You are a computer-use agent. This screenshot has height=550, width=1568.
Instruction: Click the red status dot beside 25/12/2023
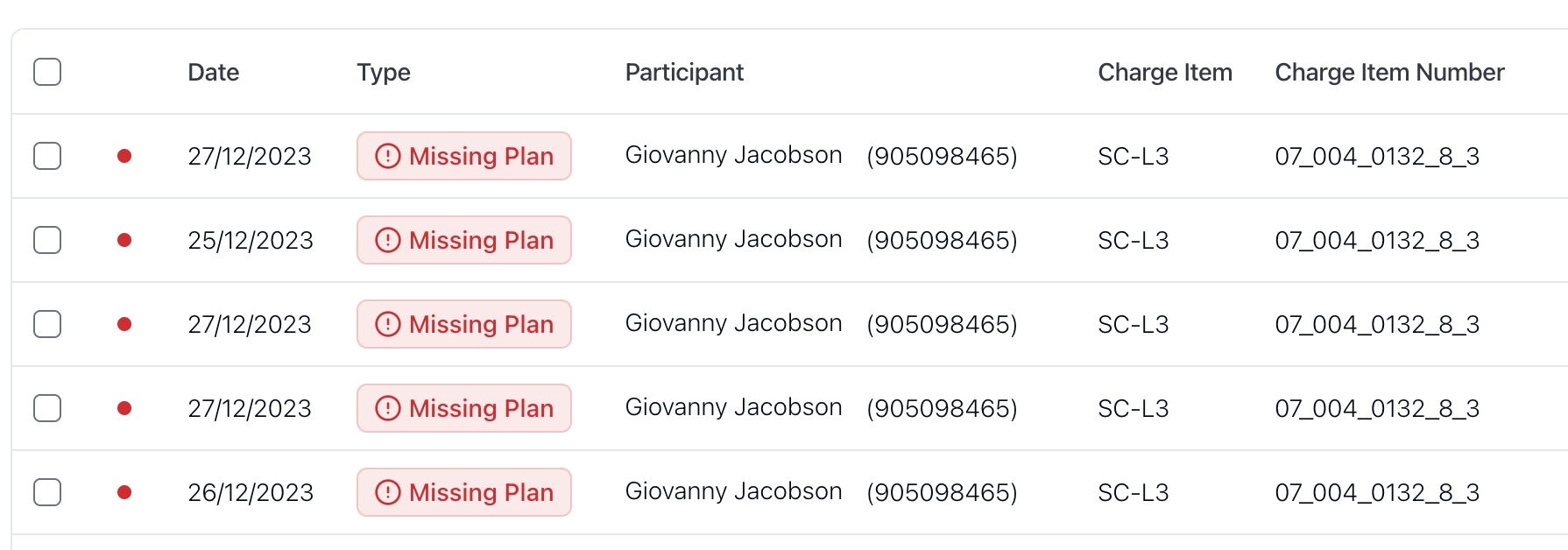click(124, 240)
